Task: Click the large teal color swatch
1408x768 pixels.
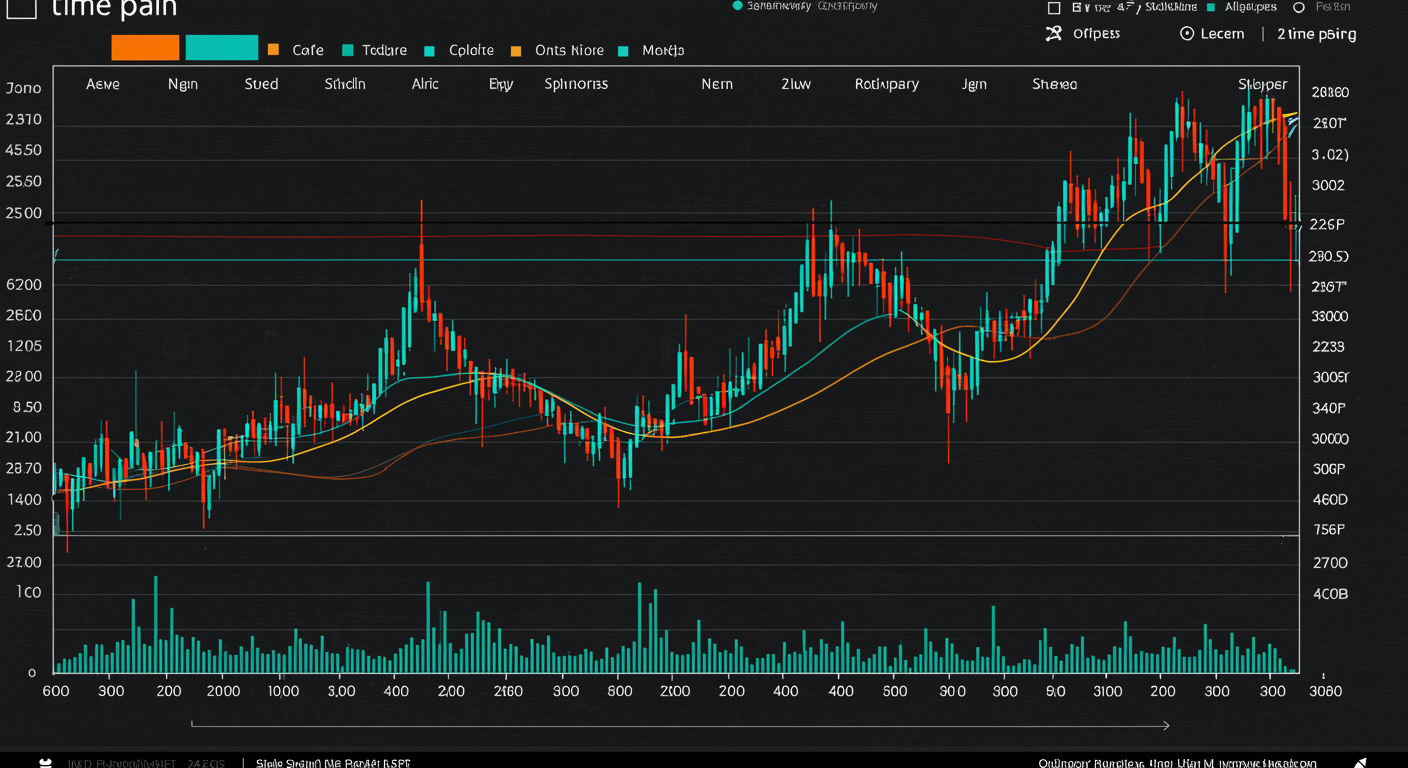Action: point(222,47)
